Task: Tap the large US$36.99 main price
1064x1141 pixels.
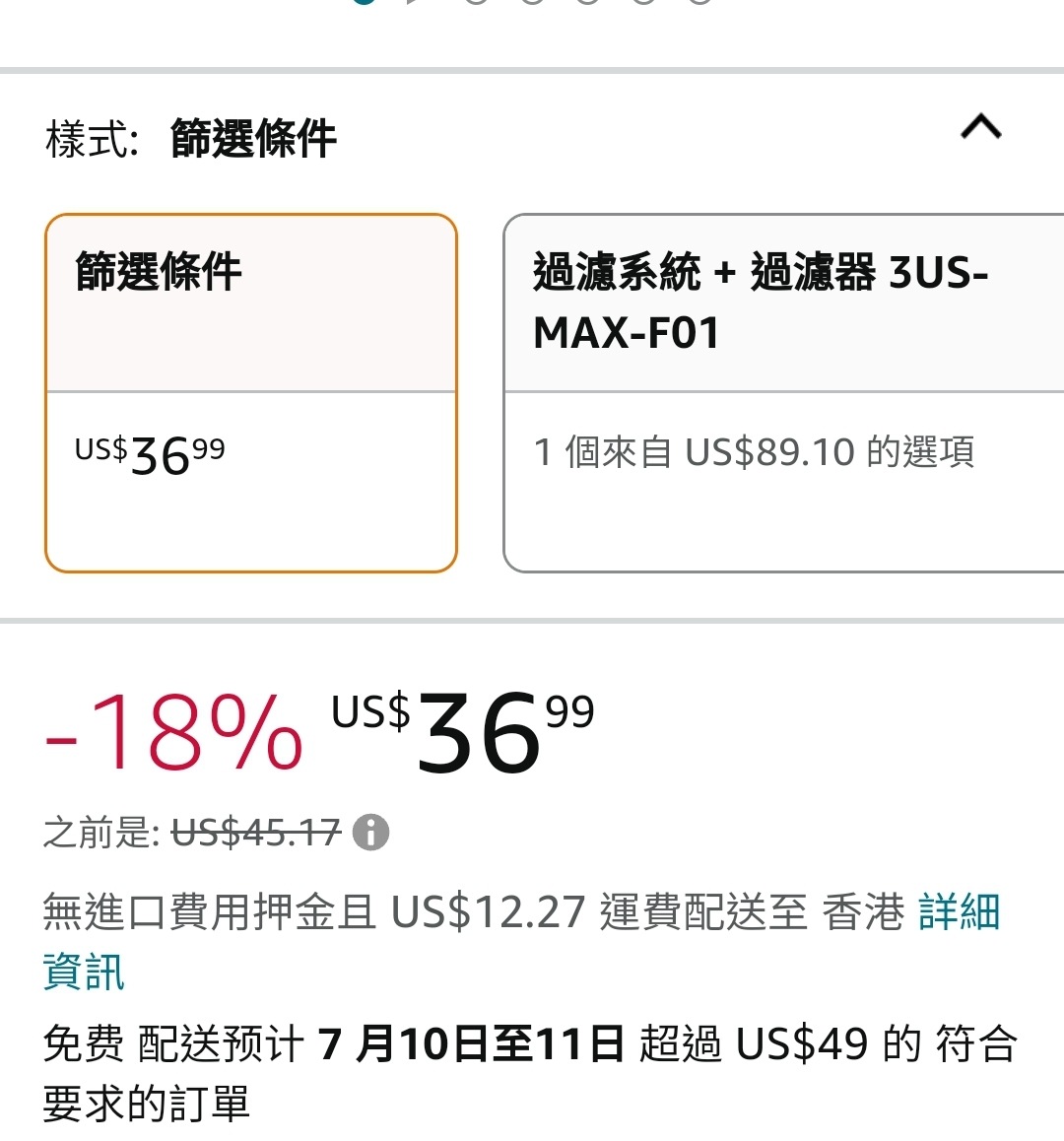Action: (x=463, y=730)
